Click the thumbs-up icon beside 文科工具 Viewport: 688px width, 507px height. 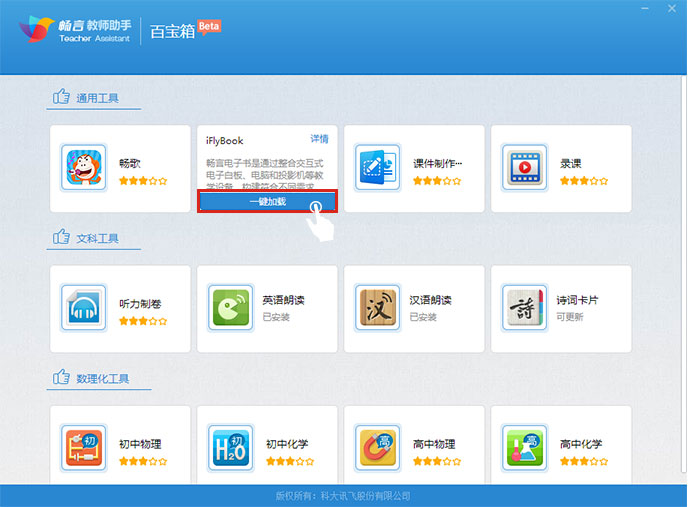pyautogui.click(x=61, y=237)
